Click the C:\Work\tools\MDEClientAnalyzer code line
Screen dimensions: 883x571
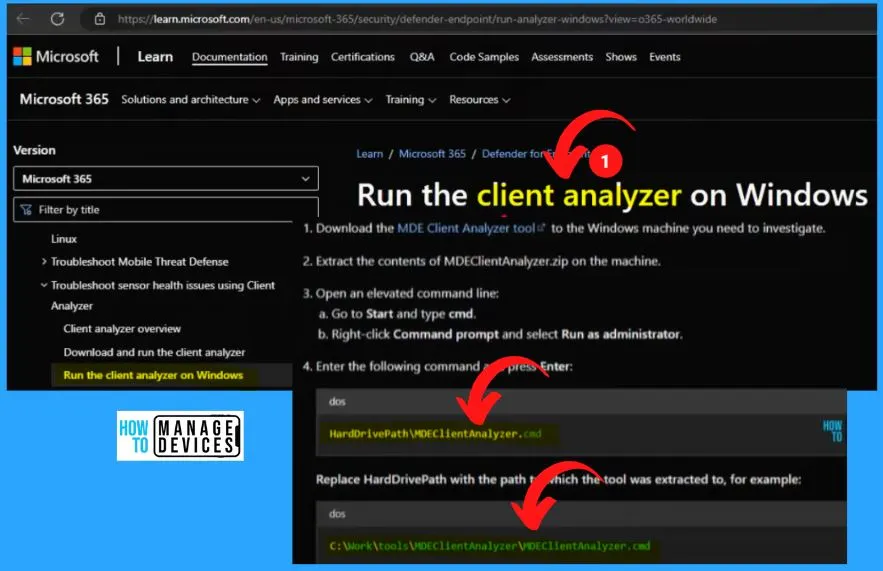[x=489, y=546]
